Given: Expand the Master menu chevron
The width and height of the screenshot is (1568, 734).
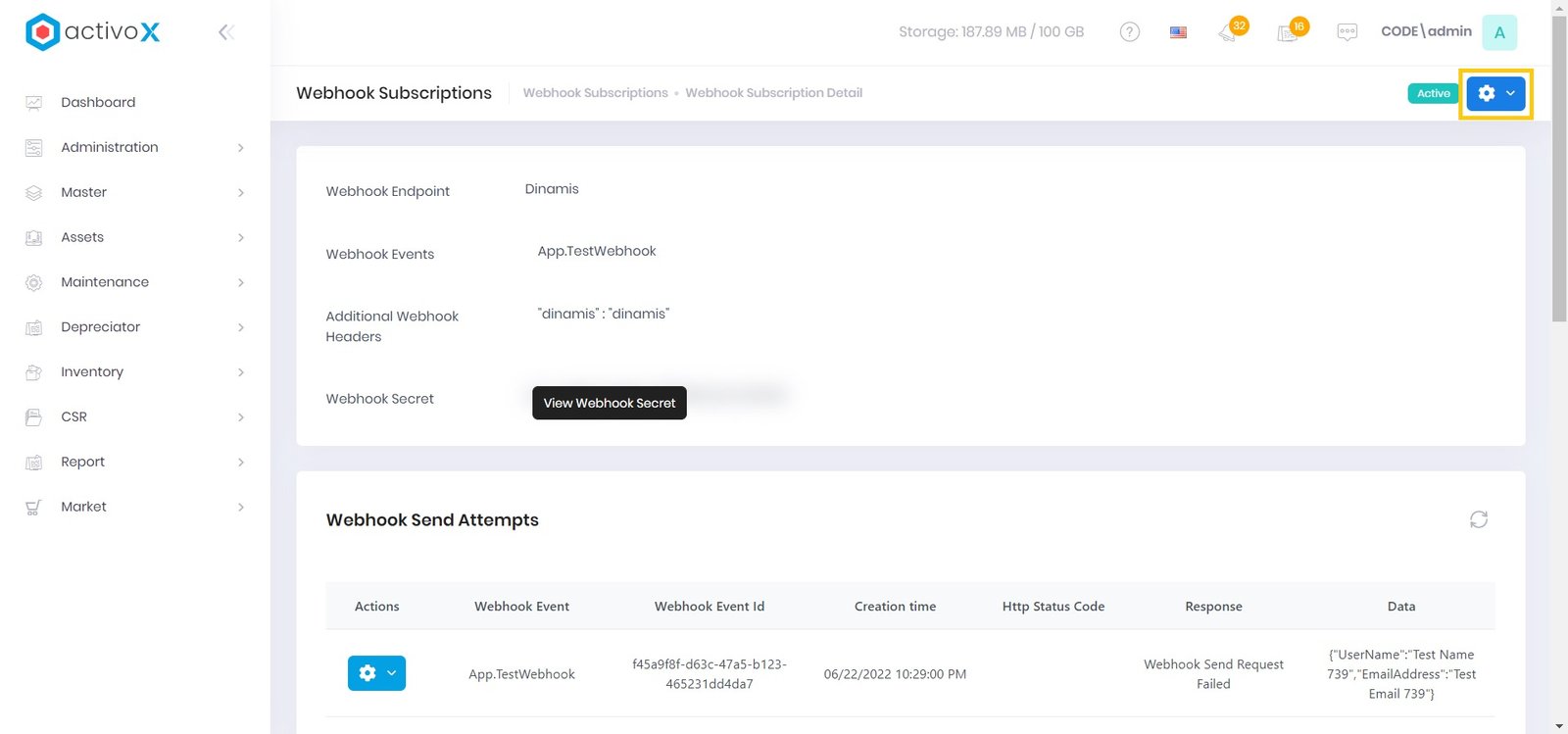Looking at the screenshot, I should coord(241,193).
